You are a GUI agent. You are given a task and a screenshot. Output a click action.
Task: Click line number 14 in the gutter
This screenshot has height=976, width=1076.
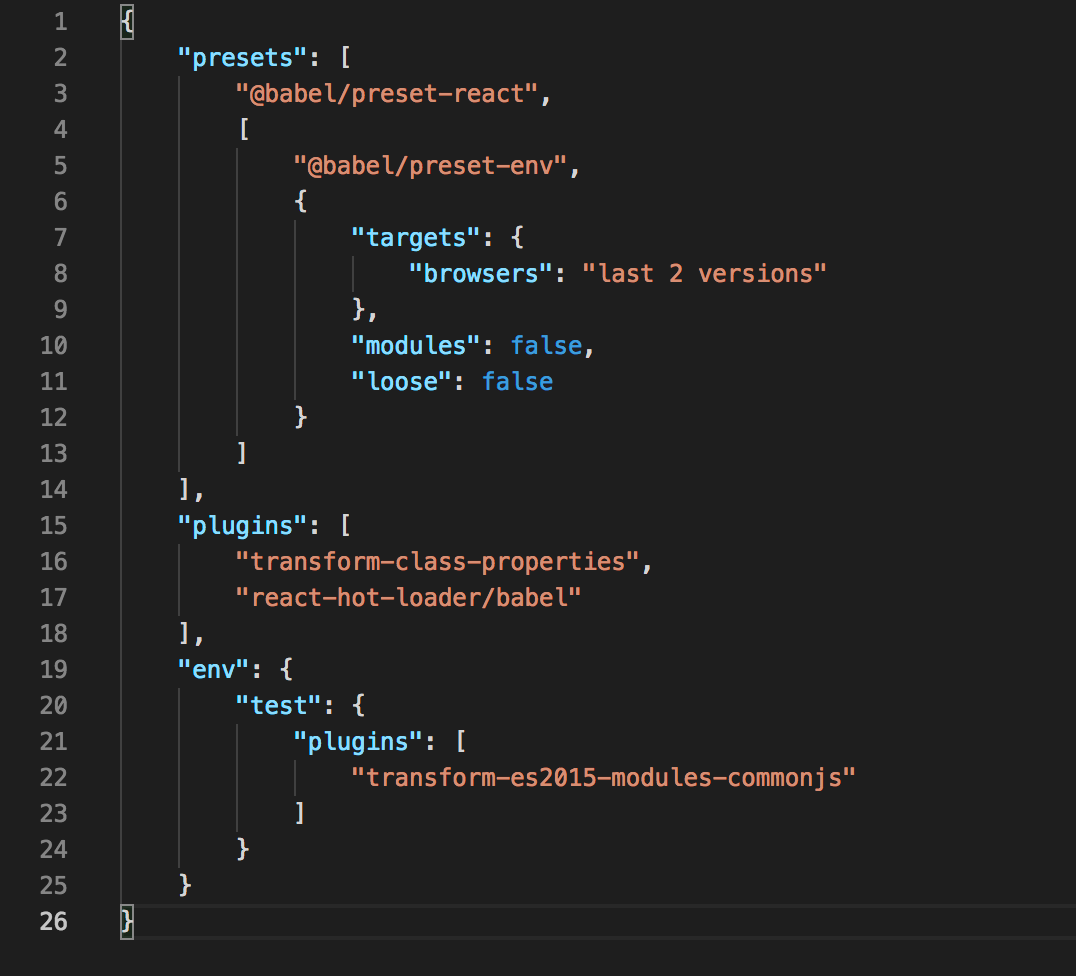(x=54, y=489)
